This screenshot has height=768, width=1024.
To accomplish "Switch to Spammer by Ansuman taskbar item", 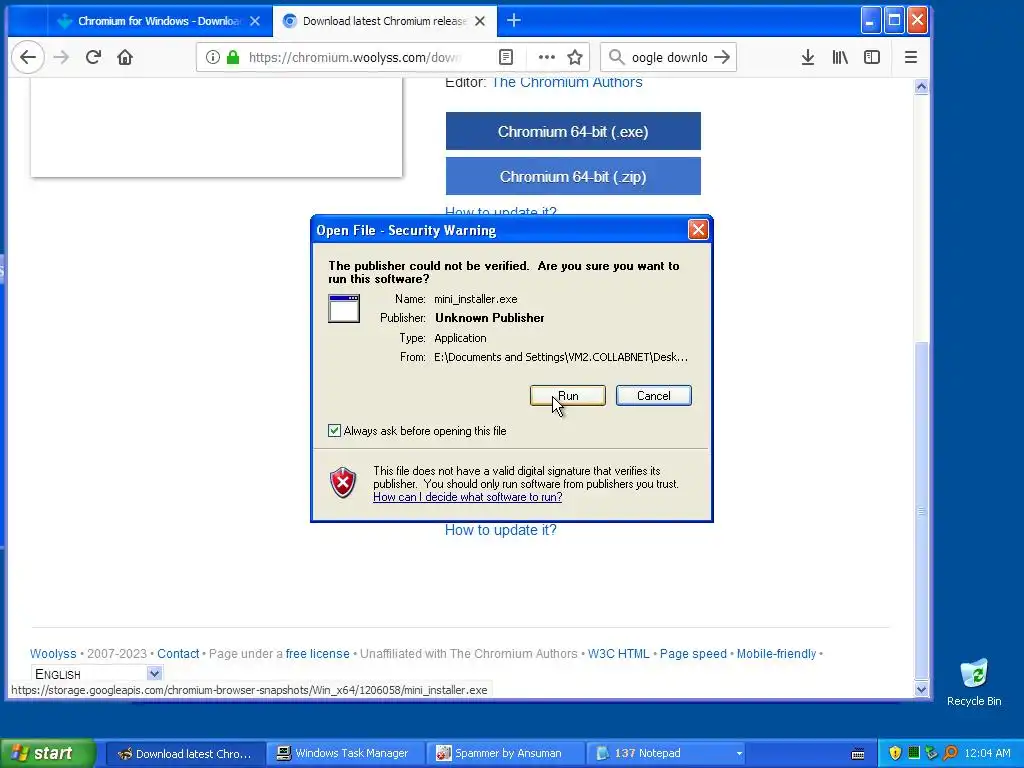I will coord(504,753).
